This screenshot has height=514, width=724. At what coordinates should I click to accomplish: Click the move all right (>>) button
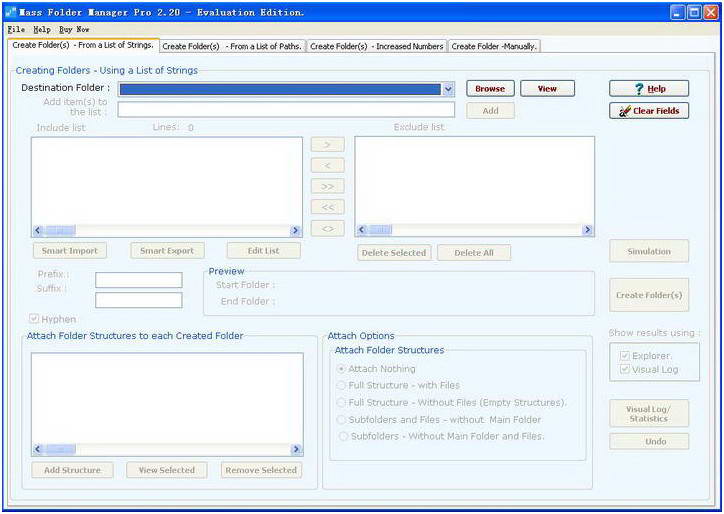coord(327,186)
